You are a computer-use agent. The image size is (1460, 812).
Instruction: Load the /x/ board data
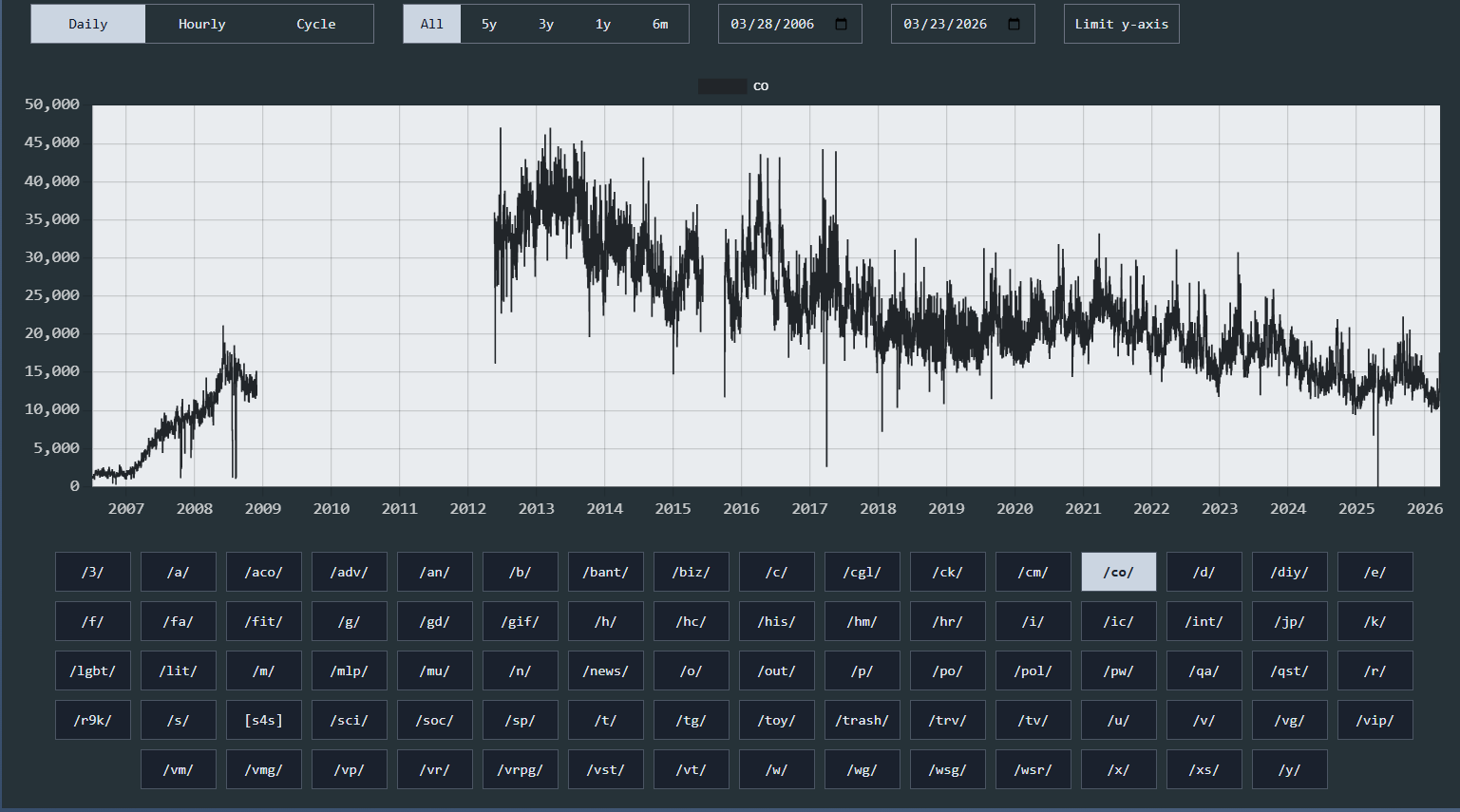[1119, 769]
